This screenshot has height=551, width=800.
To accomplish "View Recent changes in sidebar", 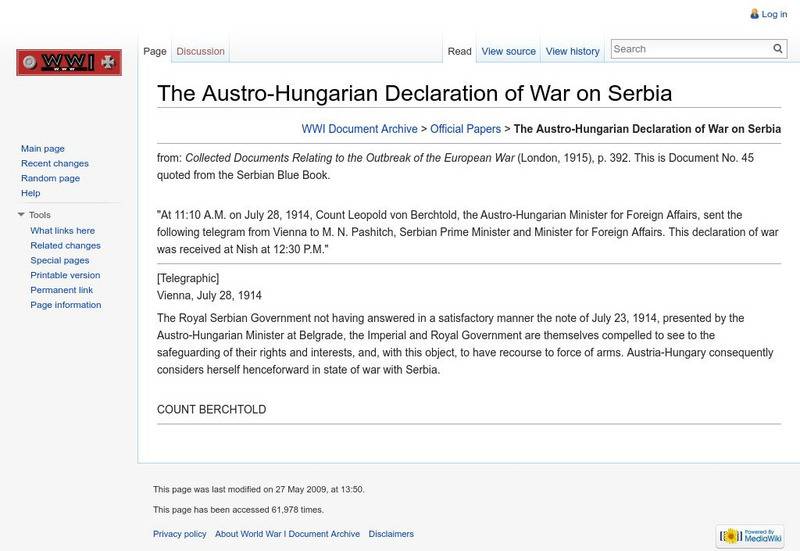I will click(x=55, y=164).
